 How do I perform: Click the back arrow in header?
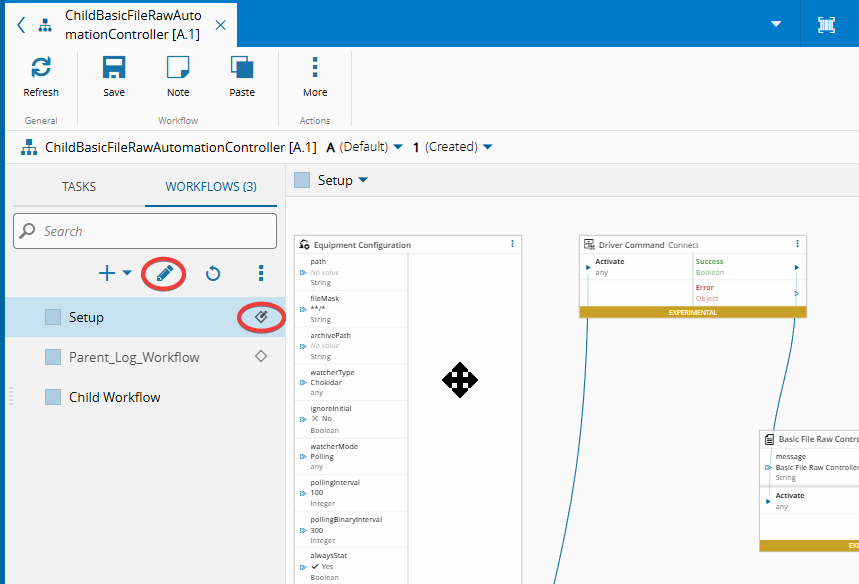pos(22,25)
